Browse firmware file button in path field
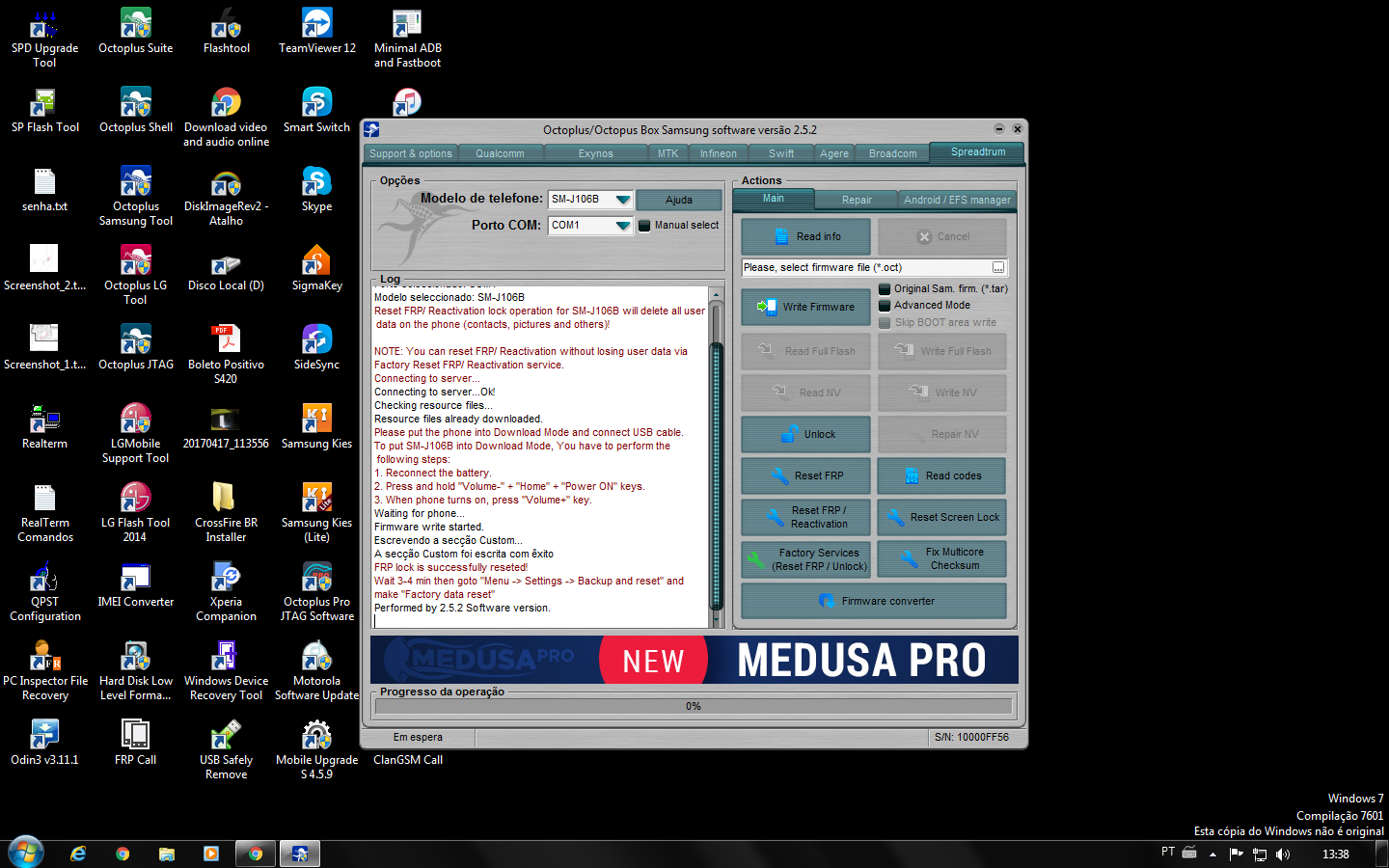This screenshot has width=1389, height=868. (x=998, y=267)
